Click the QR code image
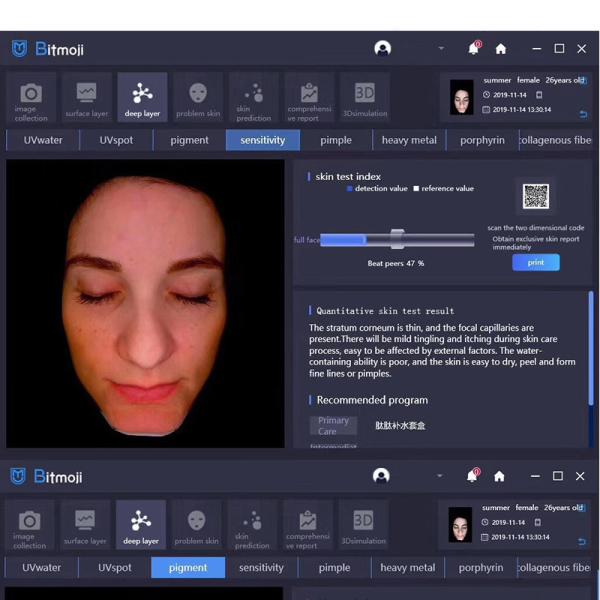The width and height of the screenshot is (600, 600). click(536, 197)
